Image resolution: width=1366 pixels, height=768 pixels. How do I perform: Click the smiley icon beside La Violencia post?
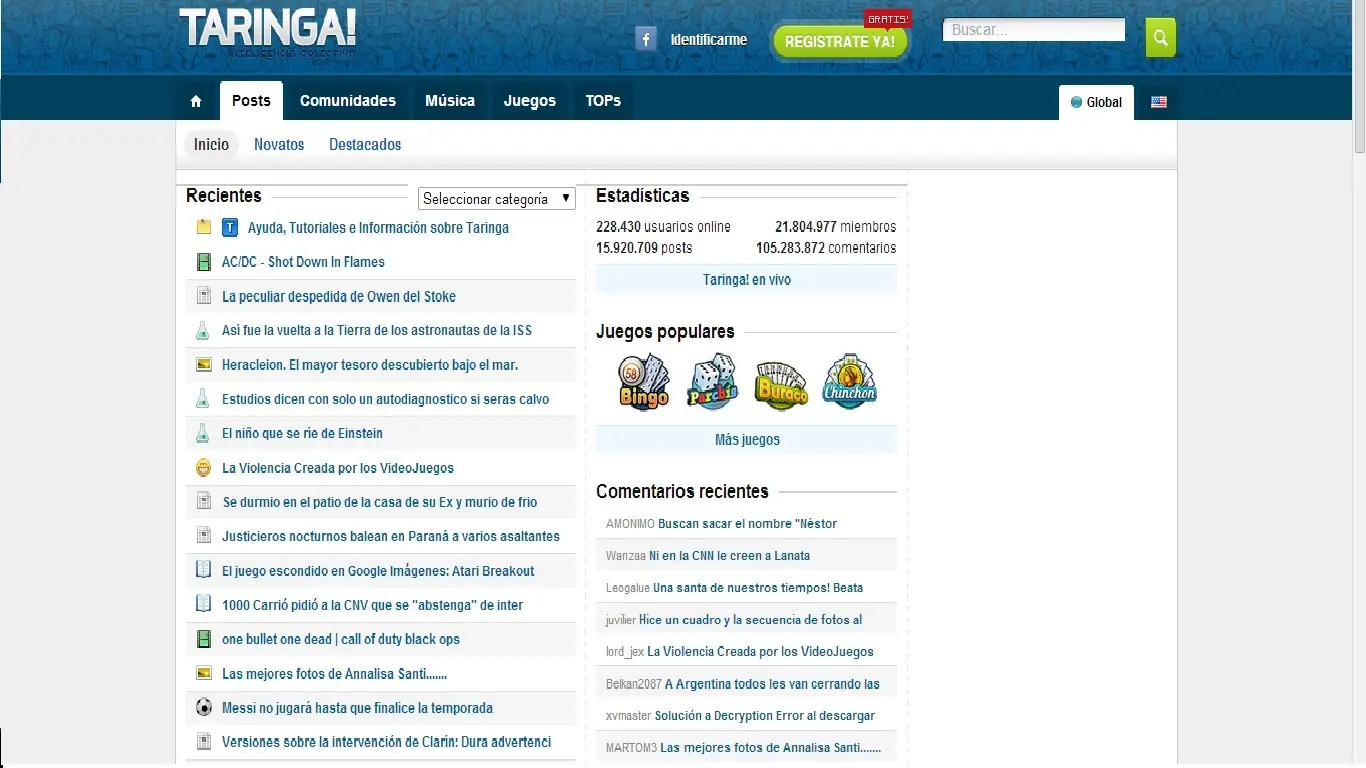point(204,467)
